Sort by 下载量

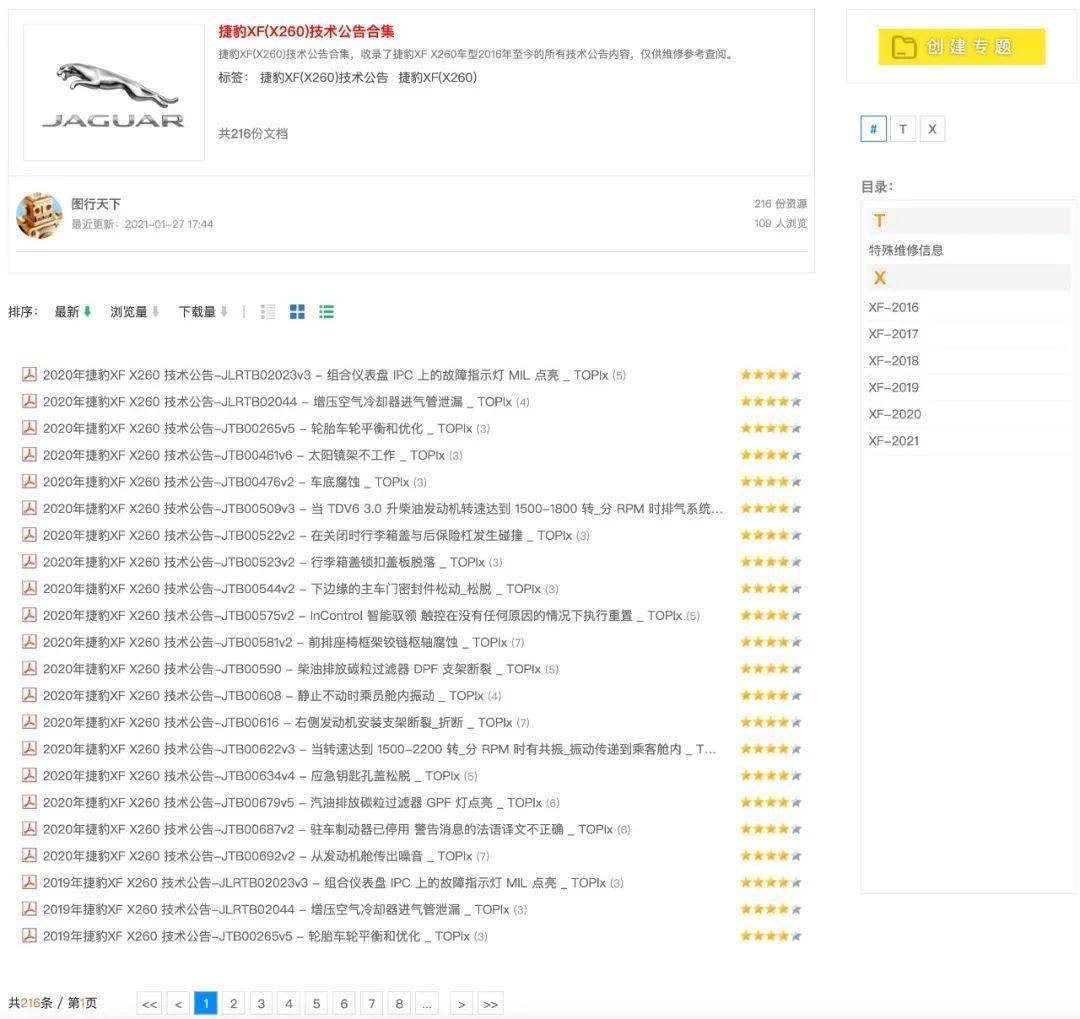click(203, 312)
